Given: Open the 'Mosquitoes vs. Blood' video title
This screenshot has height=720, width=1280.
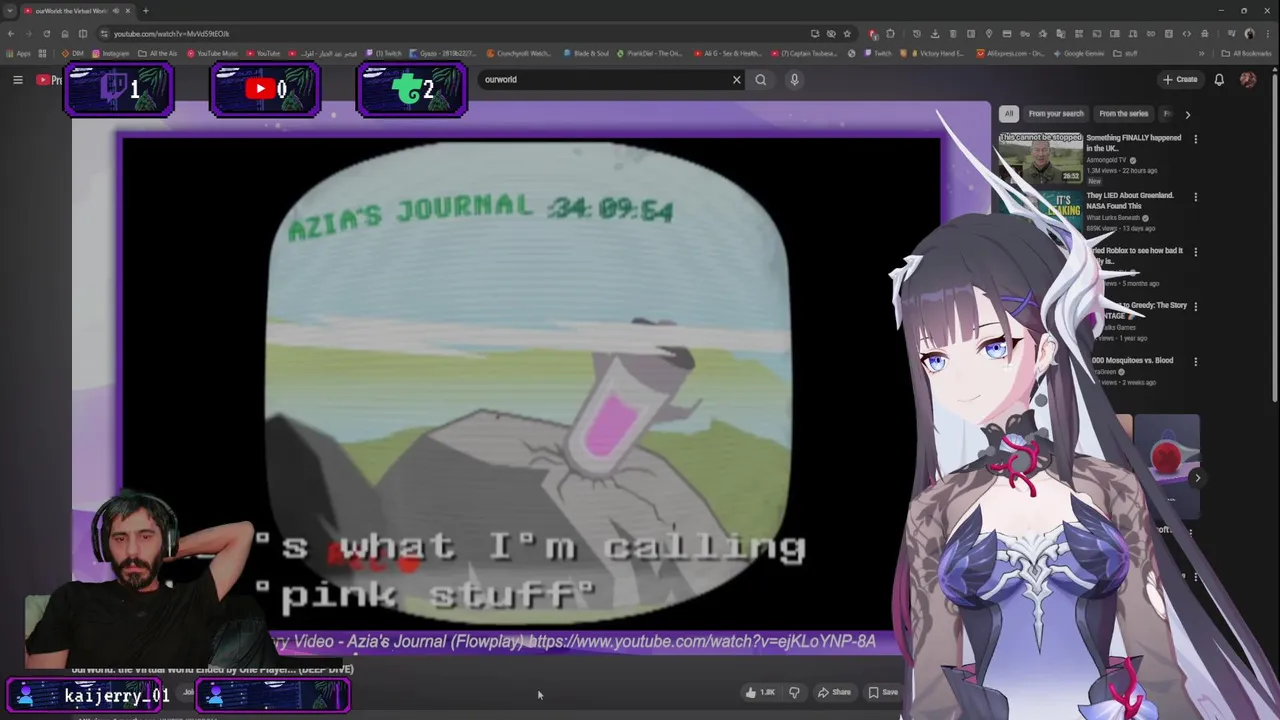Looking at the screenshot, I should 1130,360.
